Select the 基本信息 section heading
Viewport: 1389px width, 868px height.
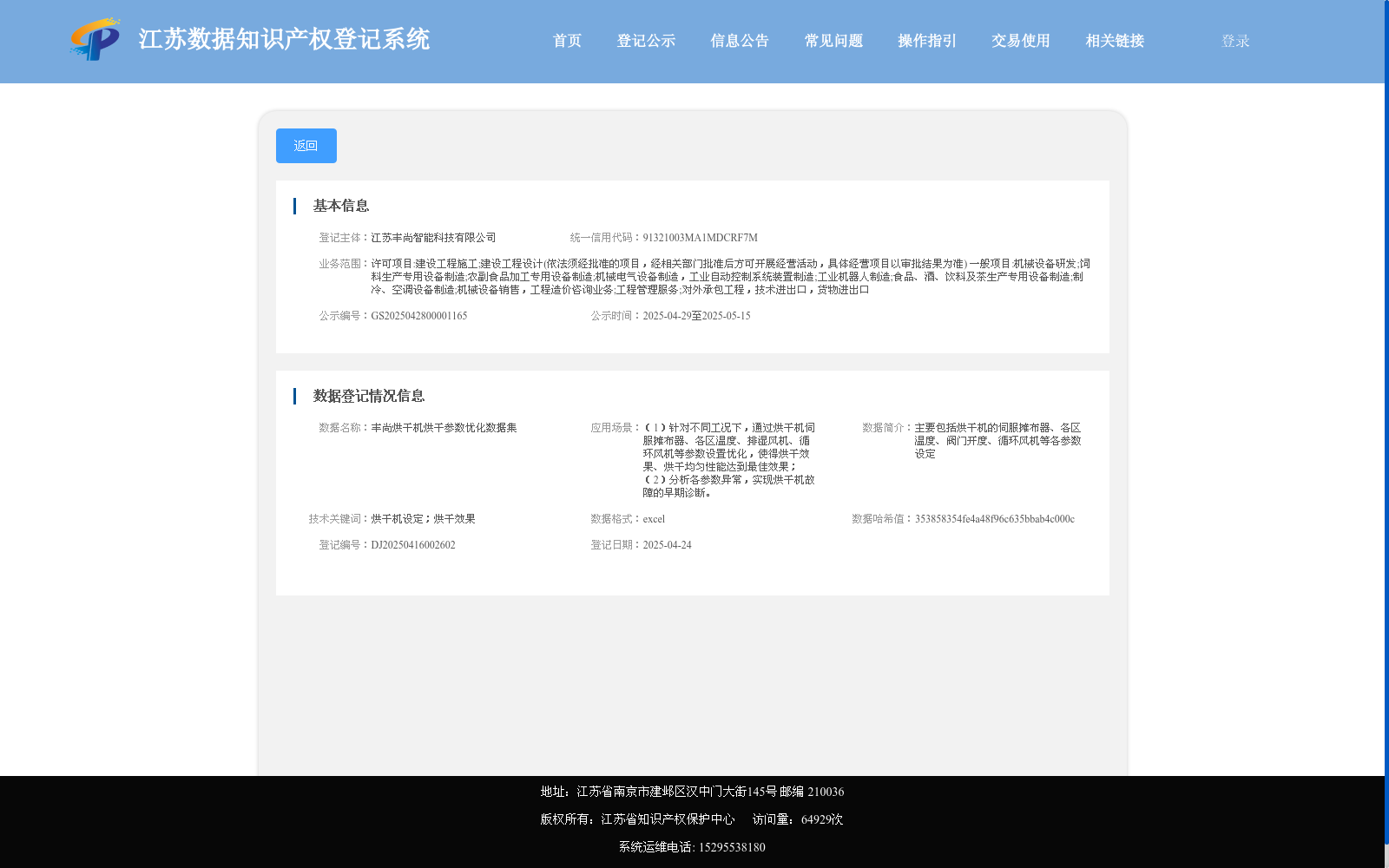[x=341, y=206]
